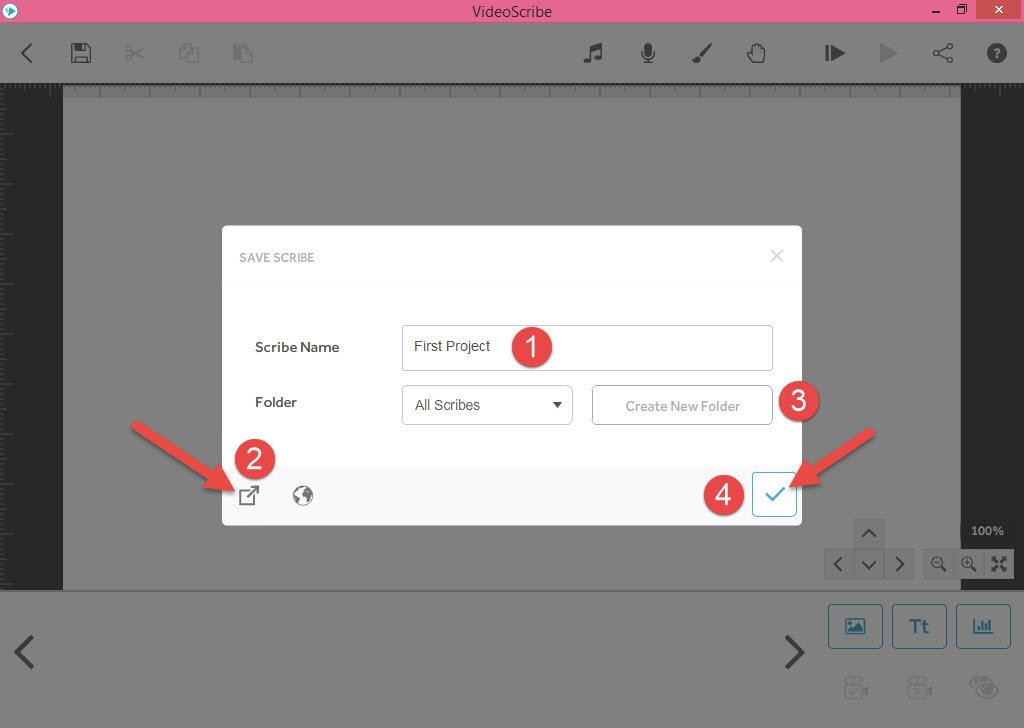
Task: Click the globe save online icon
Action: point(303,496)
